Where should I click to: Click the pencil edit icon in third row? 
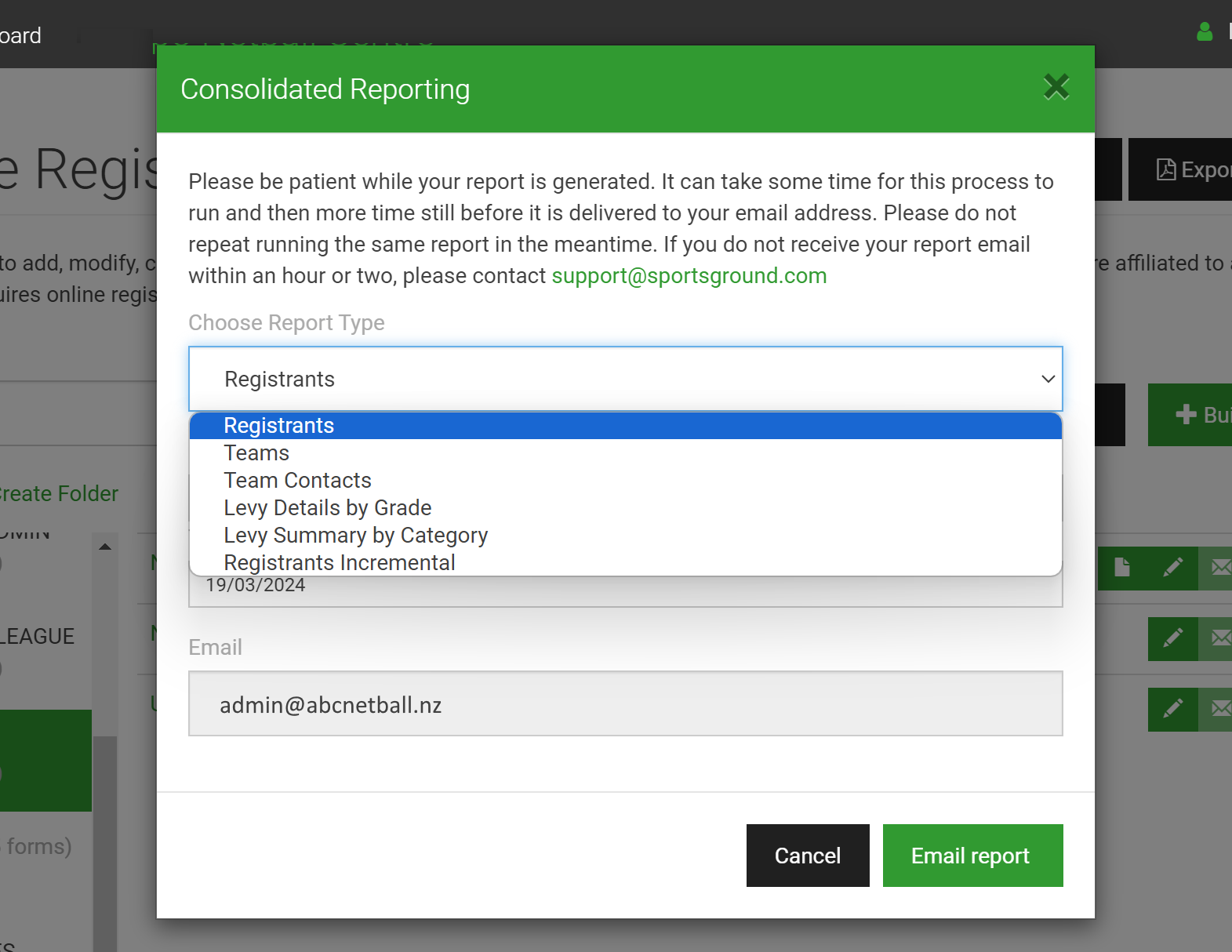(x=1173, y=709)
